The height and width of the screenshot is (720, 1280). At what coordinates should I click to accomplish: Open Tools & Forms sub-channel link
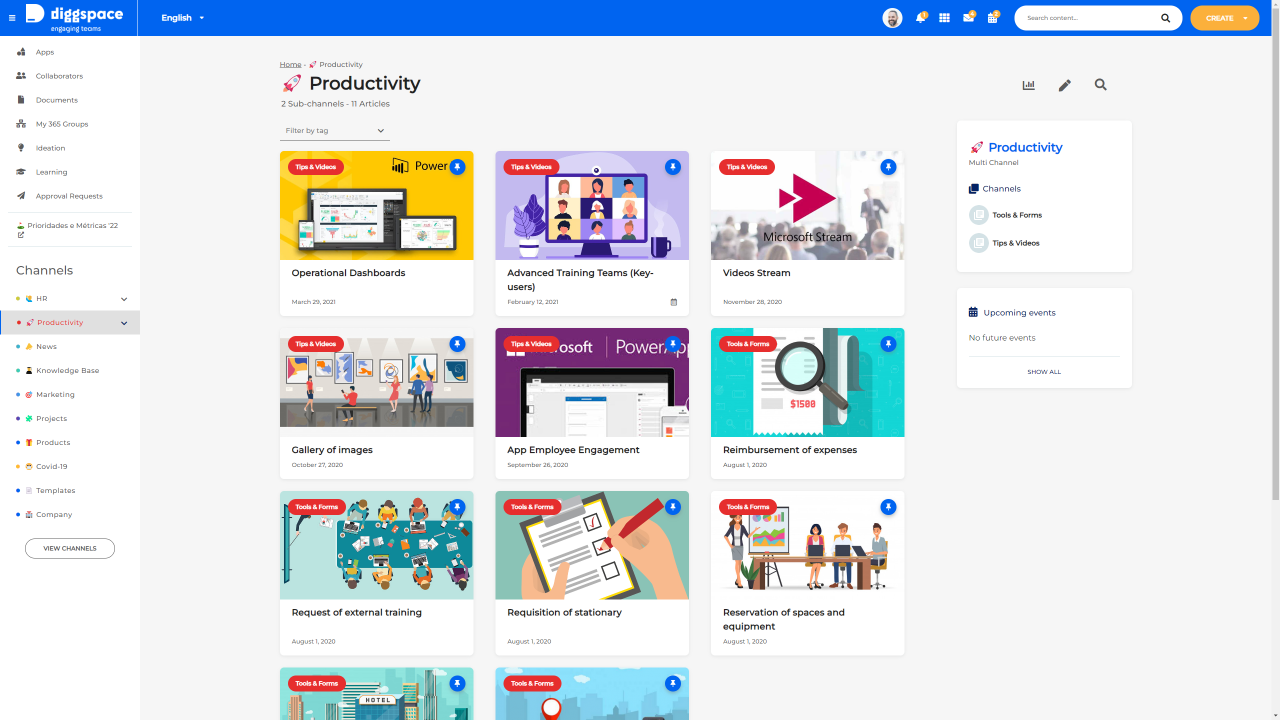pos(1017,215)
